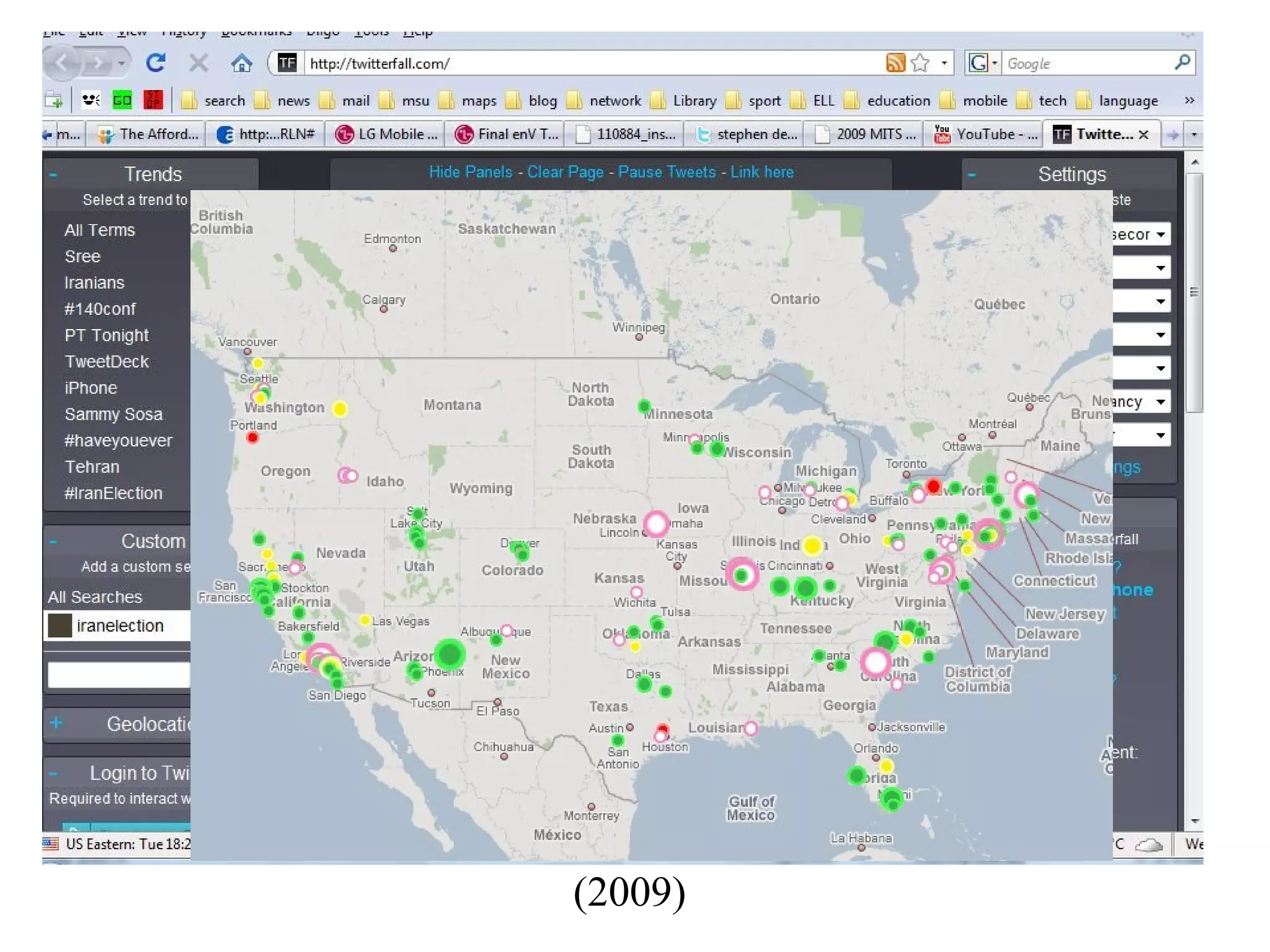Expand the Geolocation panel plus toggle
This screenshot has height=952, width=1270.
click(56, 723)
